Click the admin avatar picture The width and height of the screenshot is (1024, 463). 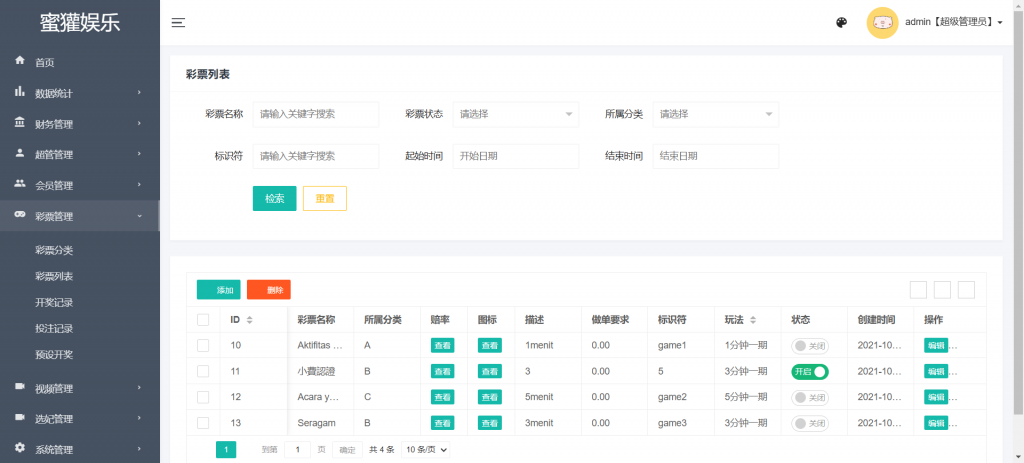click(x=882, y=23)
